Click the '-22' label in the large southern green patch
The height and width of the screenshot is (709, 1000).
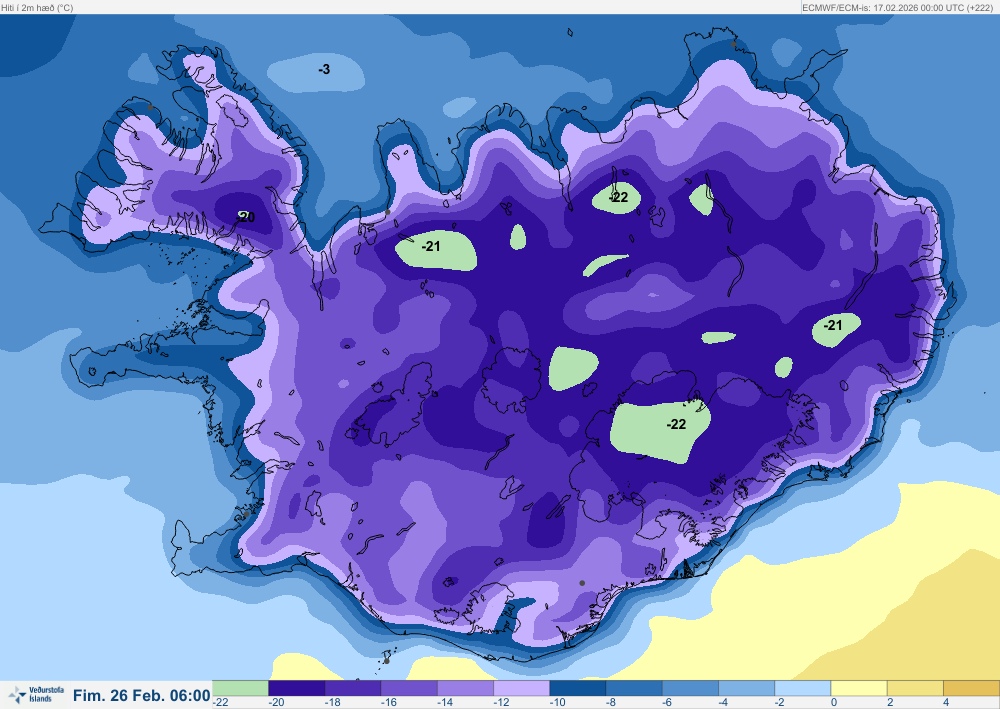tap(677, 425)
